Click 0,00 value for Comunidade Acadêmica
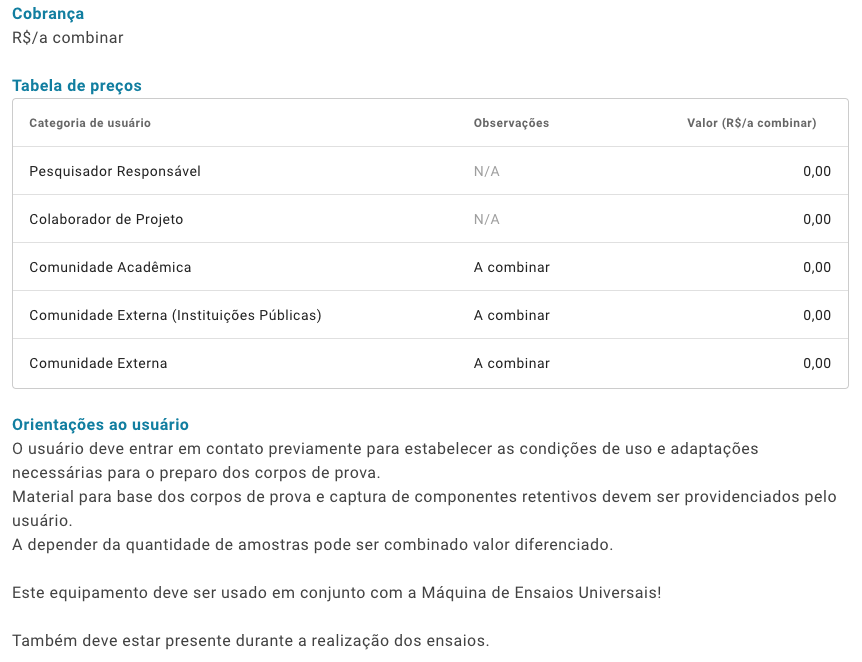Image resolution: width=862 pixels, height=662 pixels. (817, 267)
